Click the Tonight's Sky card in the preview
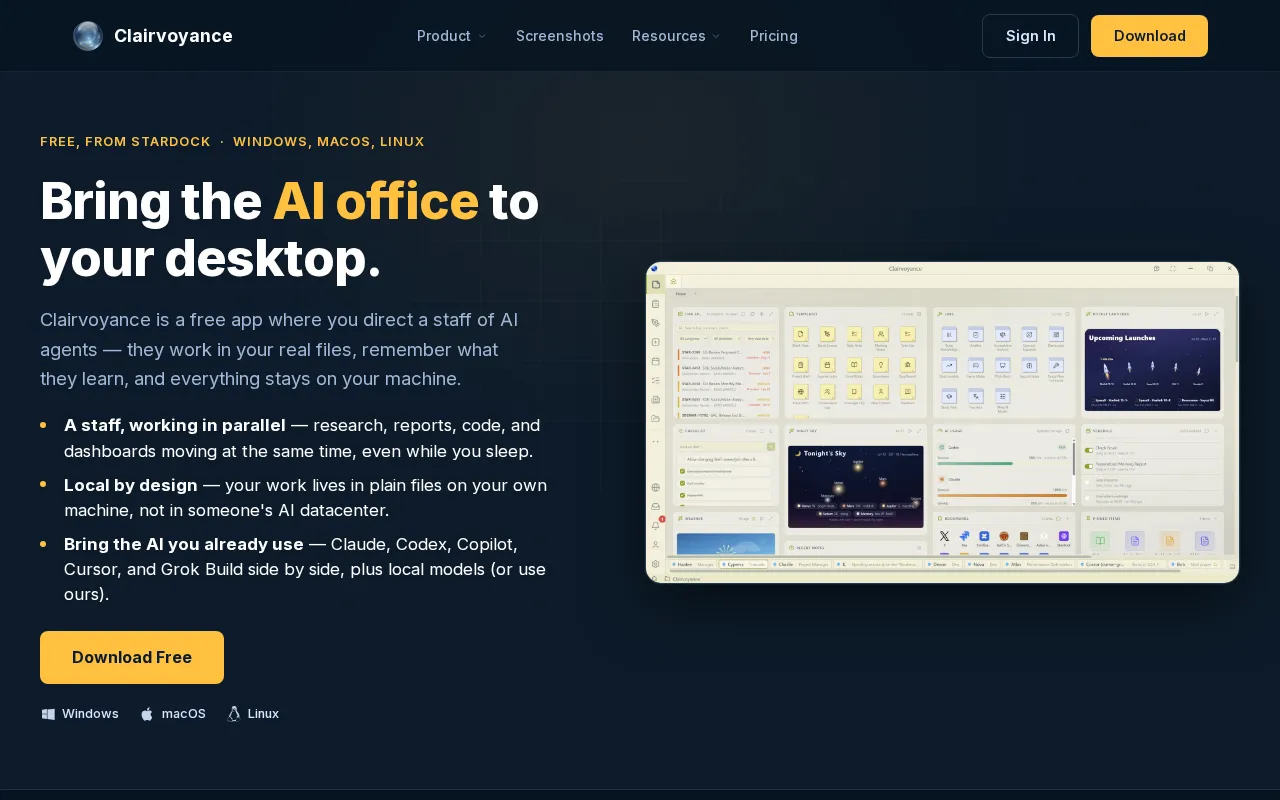Viewport: 1280px width, 800px height. point(855,487)
